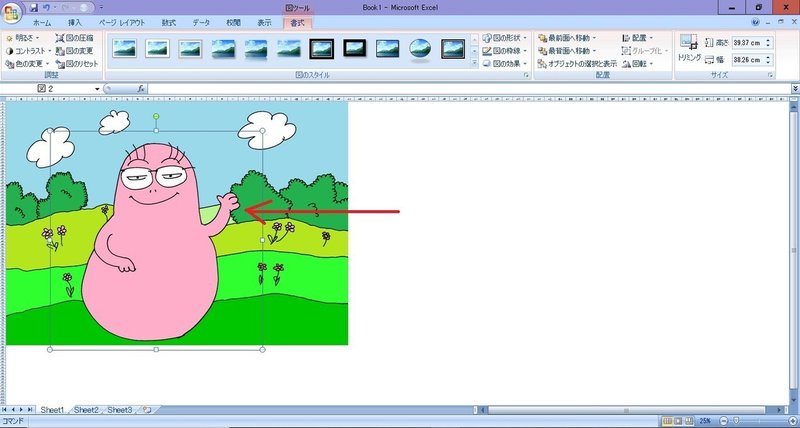Open the 色の変更 recolor dropdown
This screenshot has width=800, height=428.
pos(27,64)
